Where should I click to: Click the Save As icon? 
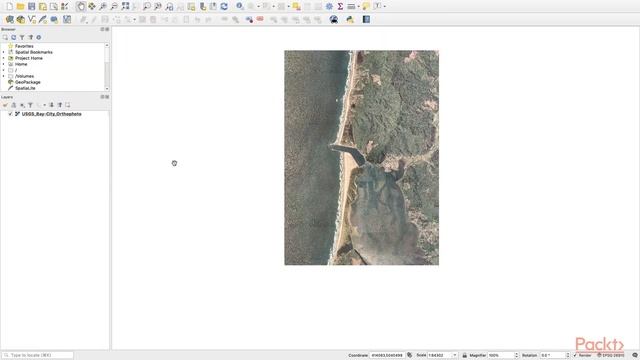42,7
